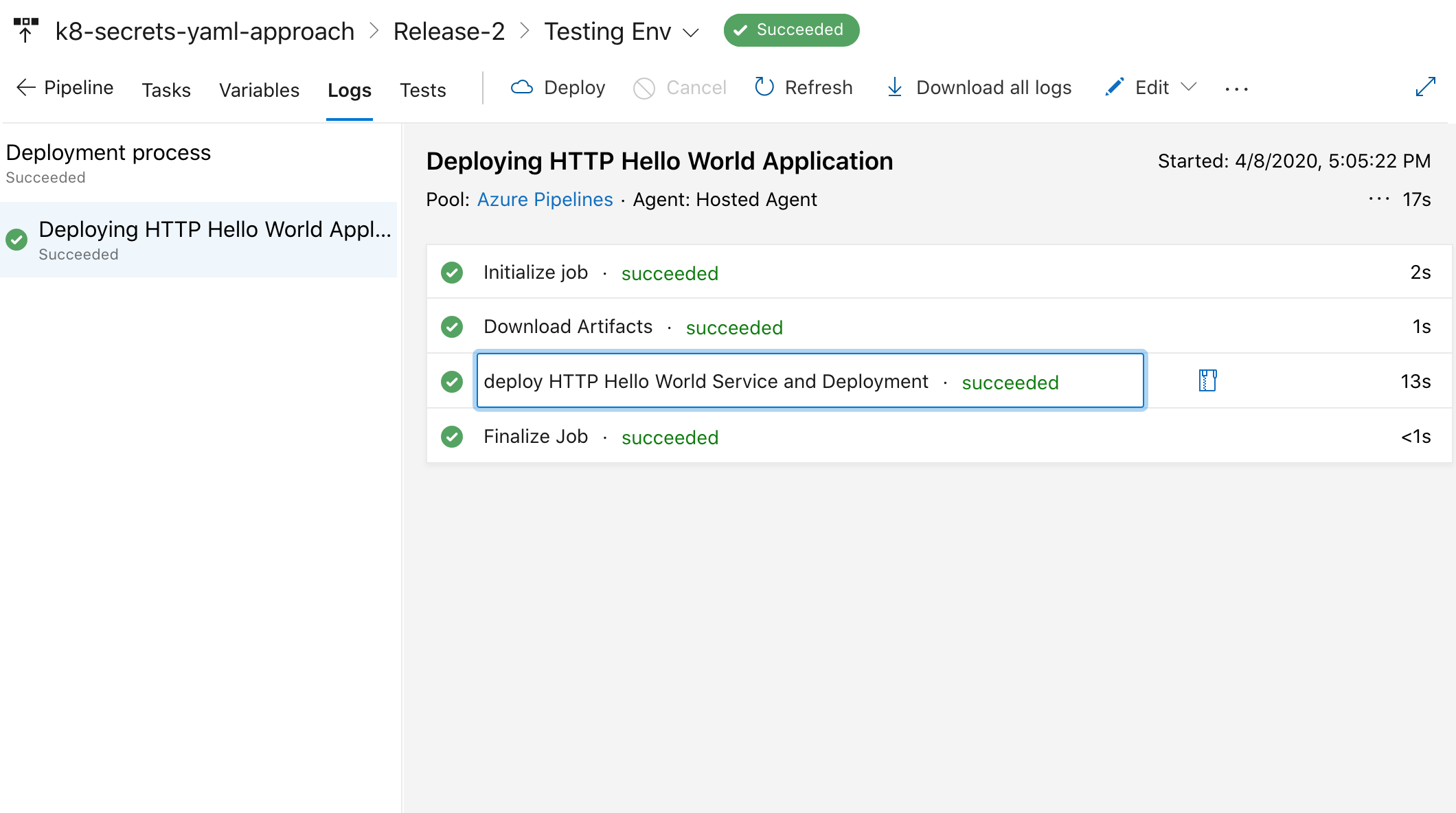This screenshot has width=1456, height=813.
Task: Click Deploying HTTP Hello World Application heading
Action: (x=659, y=161)
